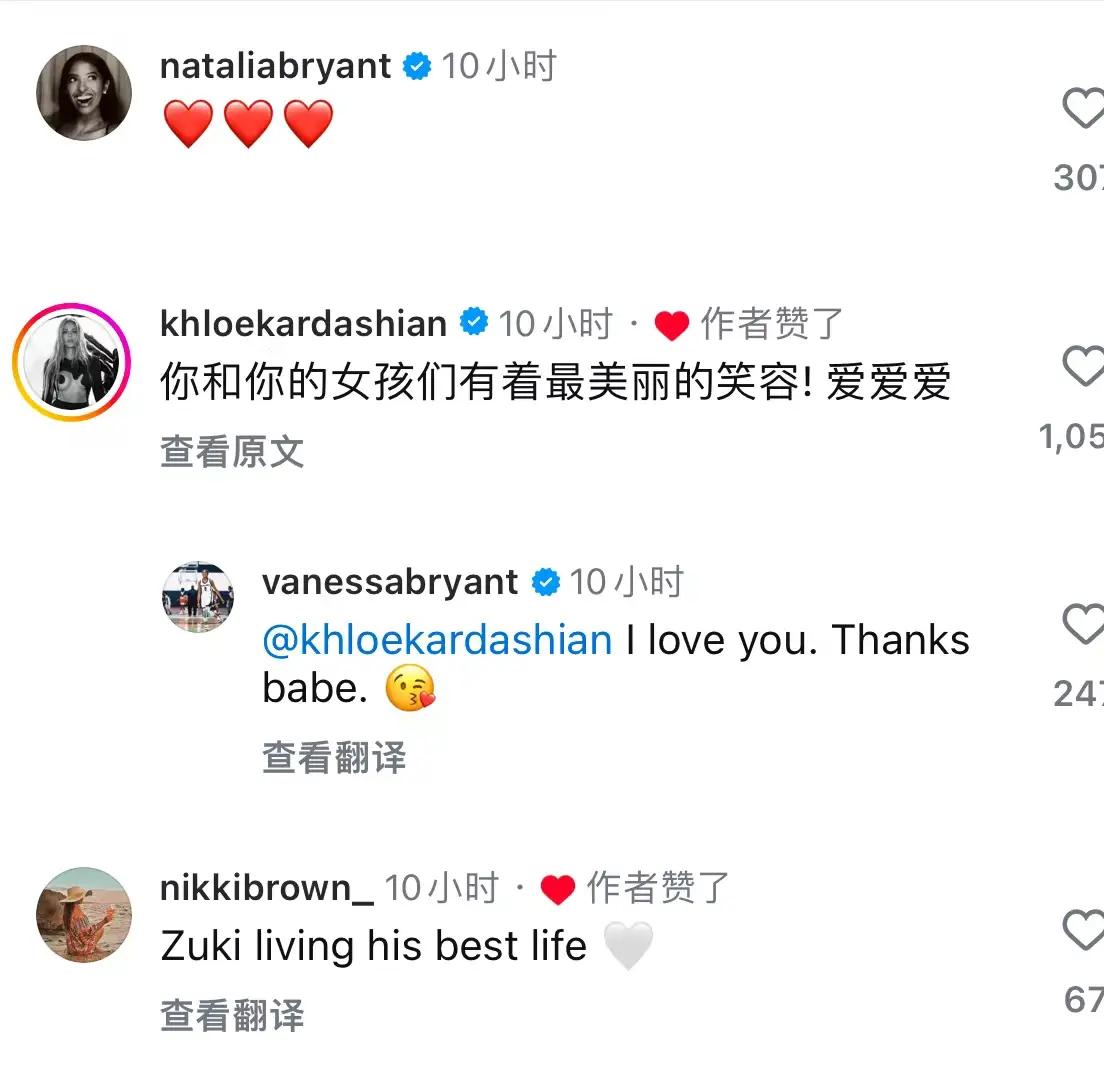Viewport: 1104px width, 1075px height.
Task: View khloekardashian's story ring avatar
Action: click(x=72, y=363)
